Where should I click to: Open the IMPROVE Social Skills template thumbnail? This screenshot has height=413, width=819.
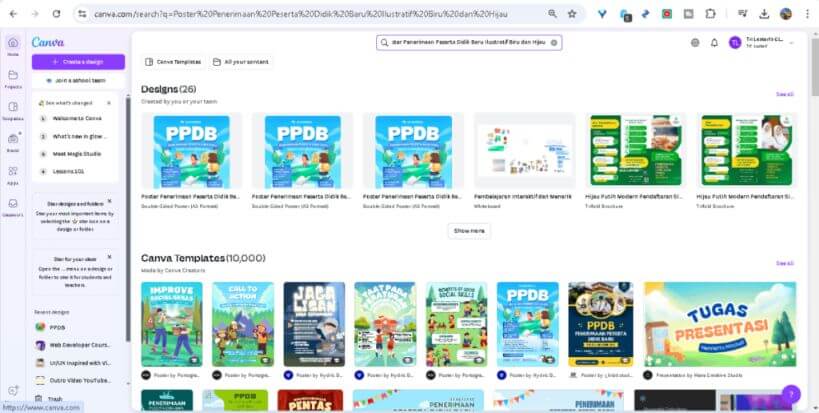click(172, 324)
